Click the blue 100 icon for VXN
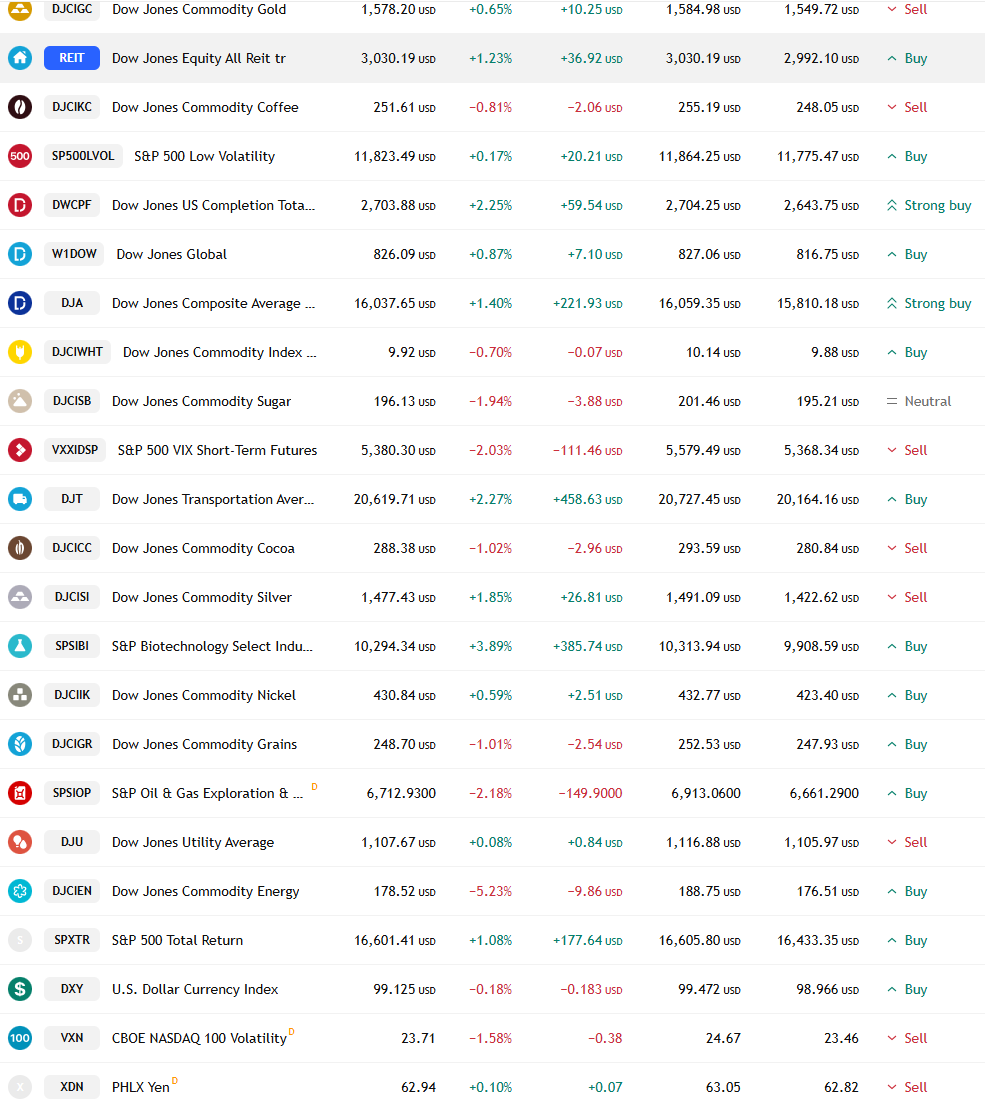 coord(20,1038)
